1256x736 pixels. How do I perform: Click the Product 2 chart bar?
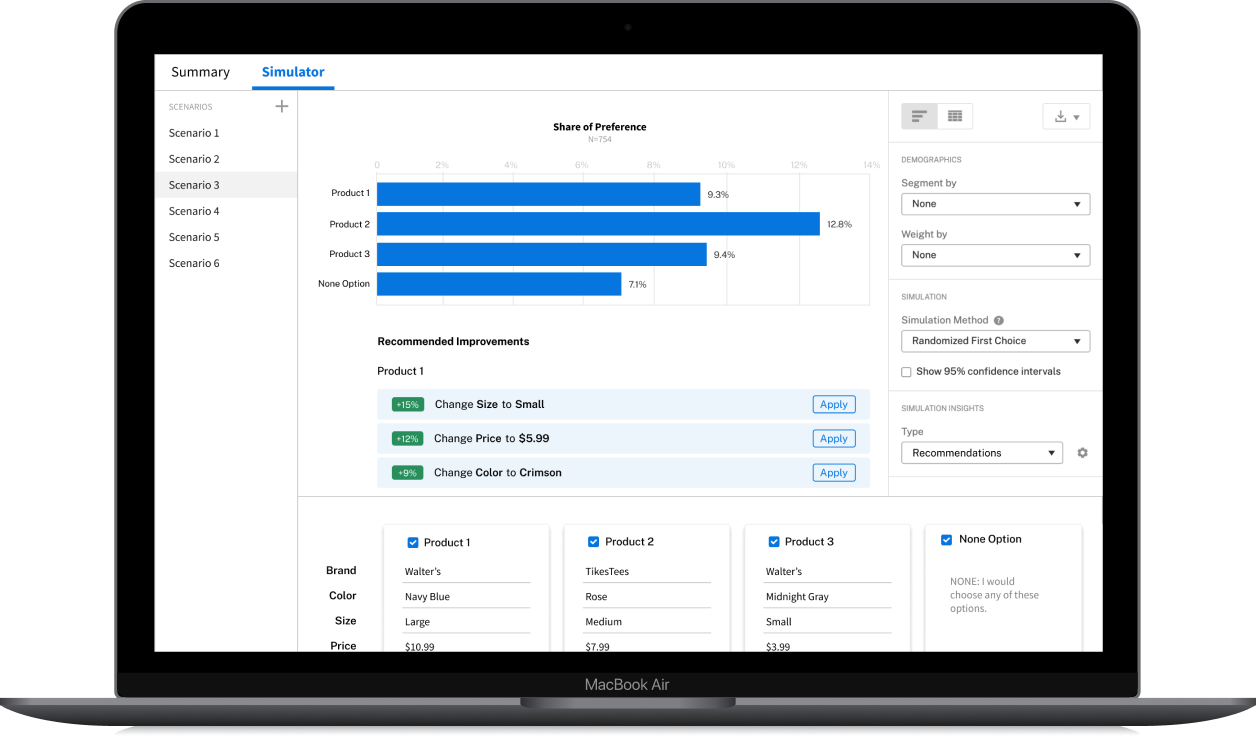pyautogui.click(x=598, y=224)
